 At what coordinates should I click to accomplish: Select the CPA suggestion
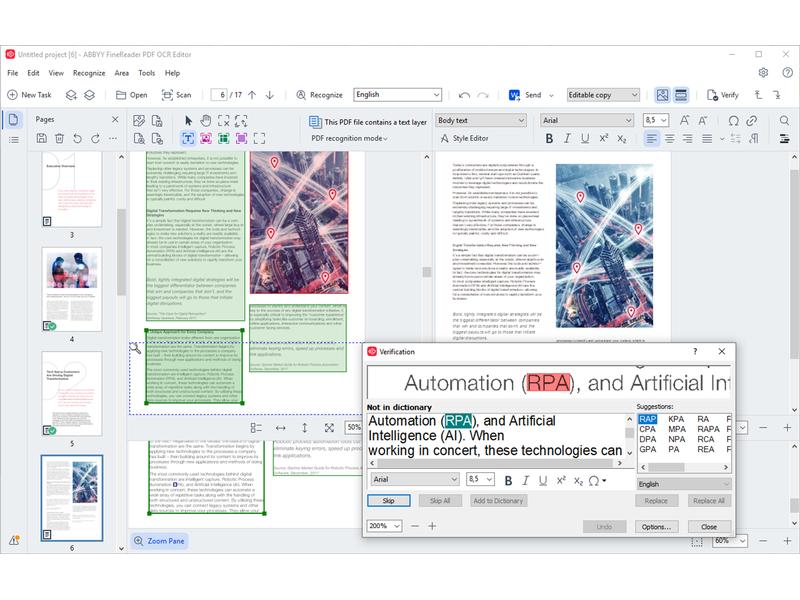tap(647, 429)
